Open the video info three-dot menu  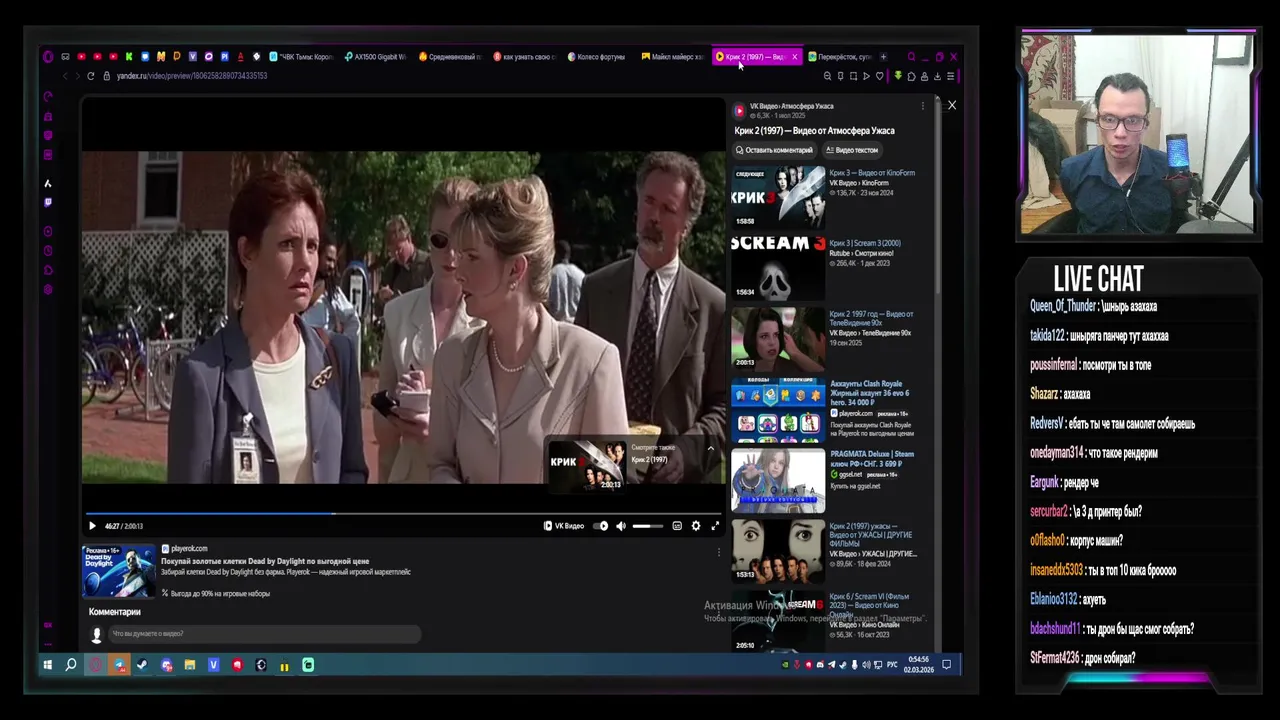(x=922, y=106)
